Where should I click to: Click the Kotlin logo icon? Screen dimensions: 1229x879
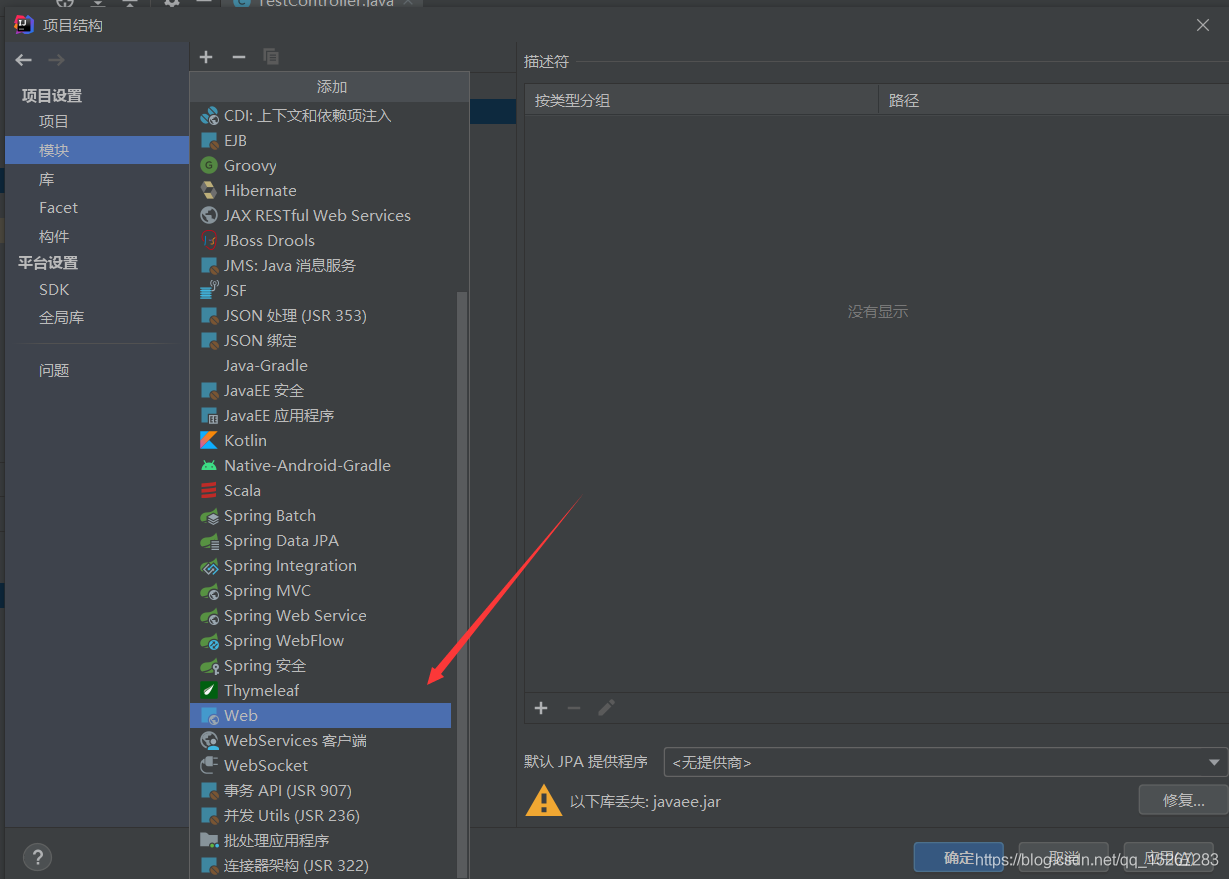(209, 441)
